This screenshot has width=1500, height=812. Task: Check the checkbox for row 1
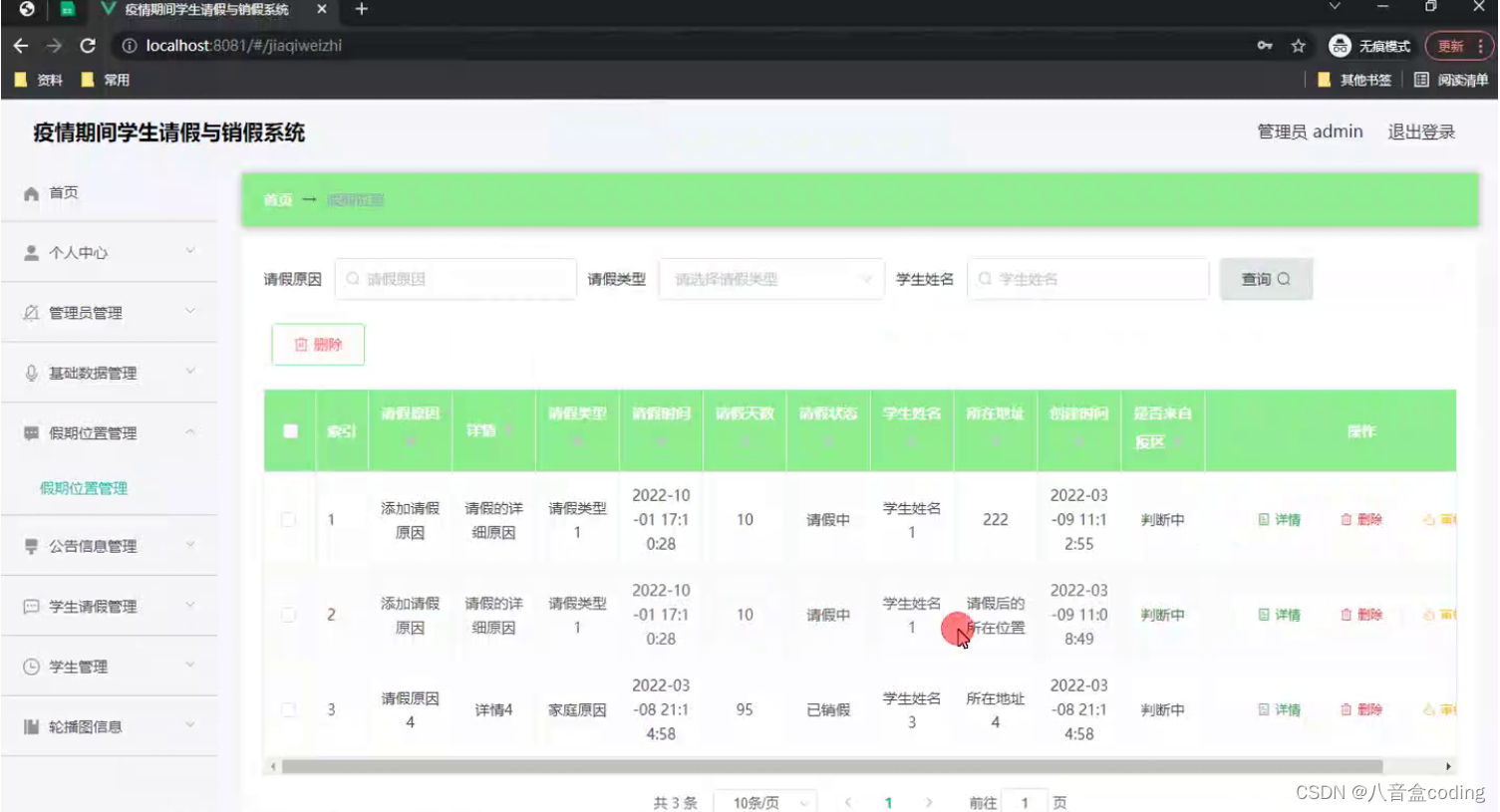[288, 520]
